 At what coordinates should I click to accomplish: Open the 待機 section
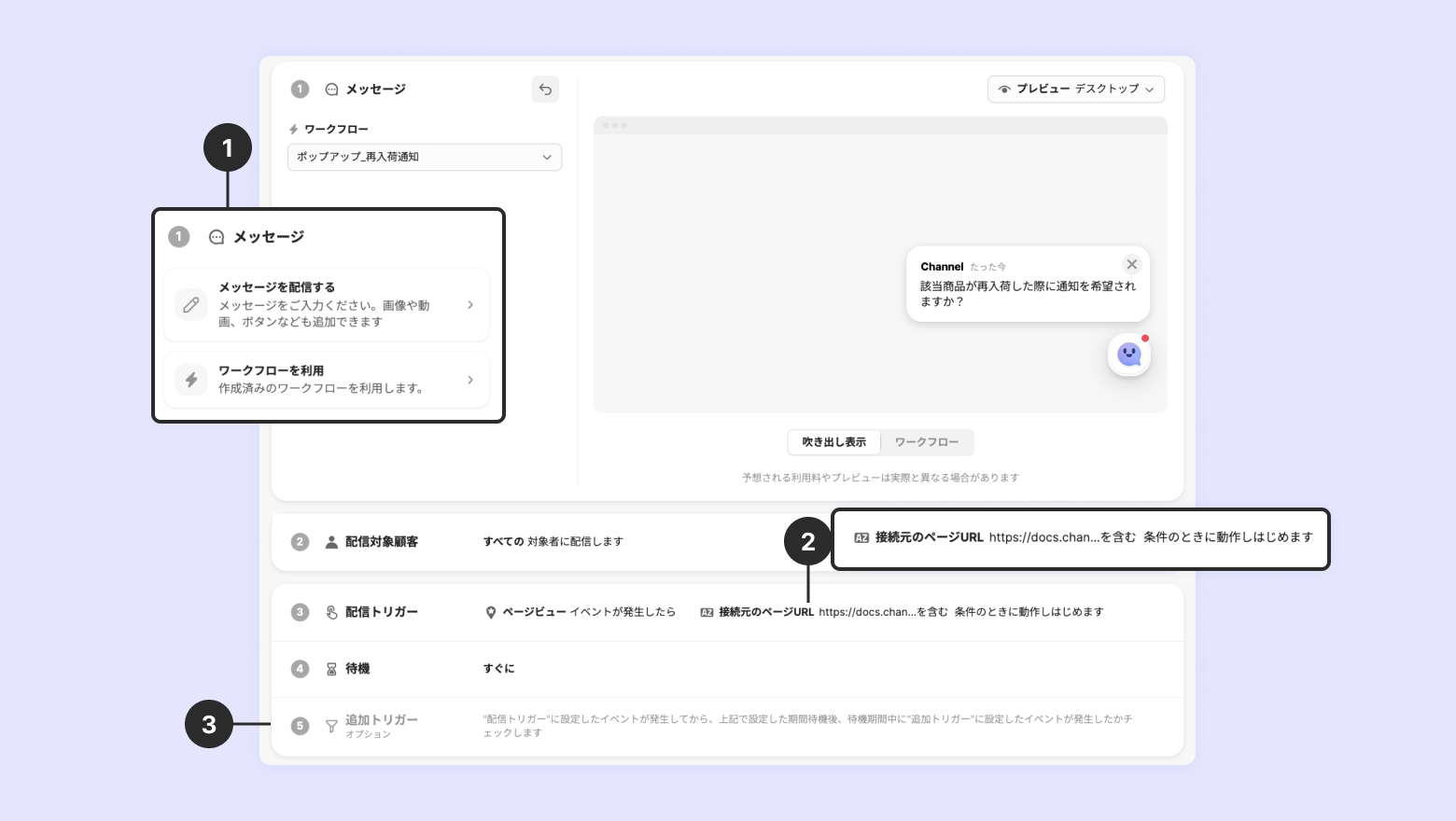(x=728, y=669)
